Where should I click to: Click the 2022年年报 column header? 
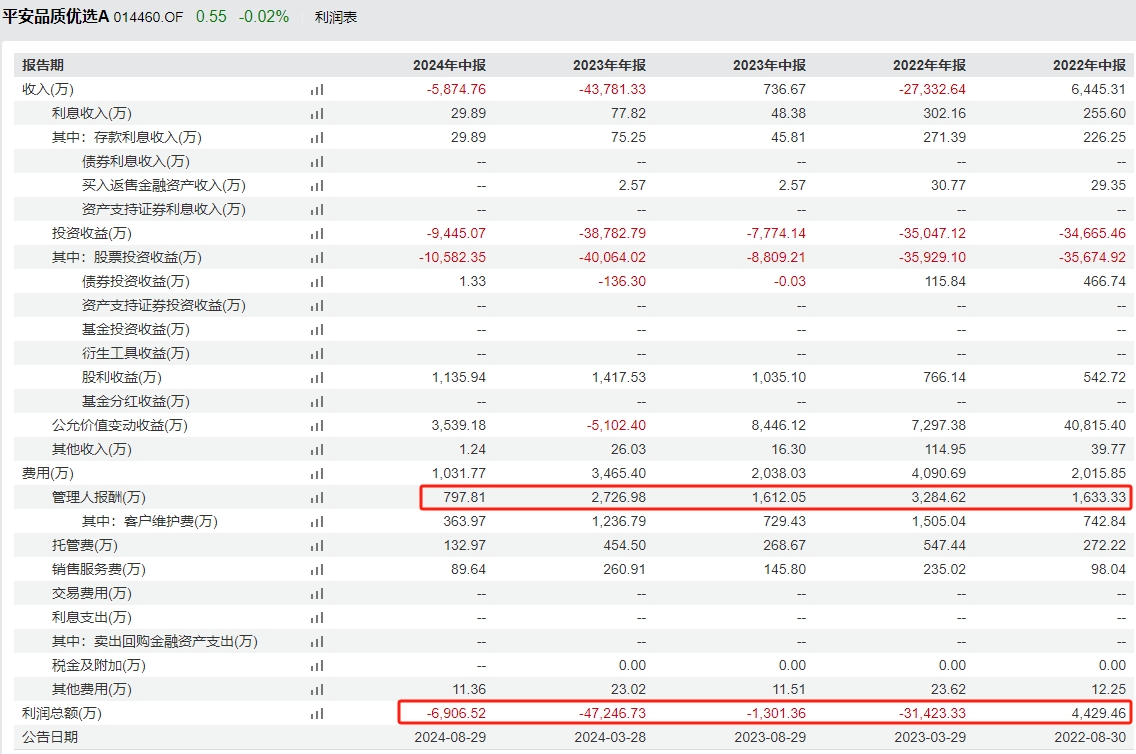click(x=930, y=65)
